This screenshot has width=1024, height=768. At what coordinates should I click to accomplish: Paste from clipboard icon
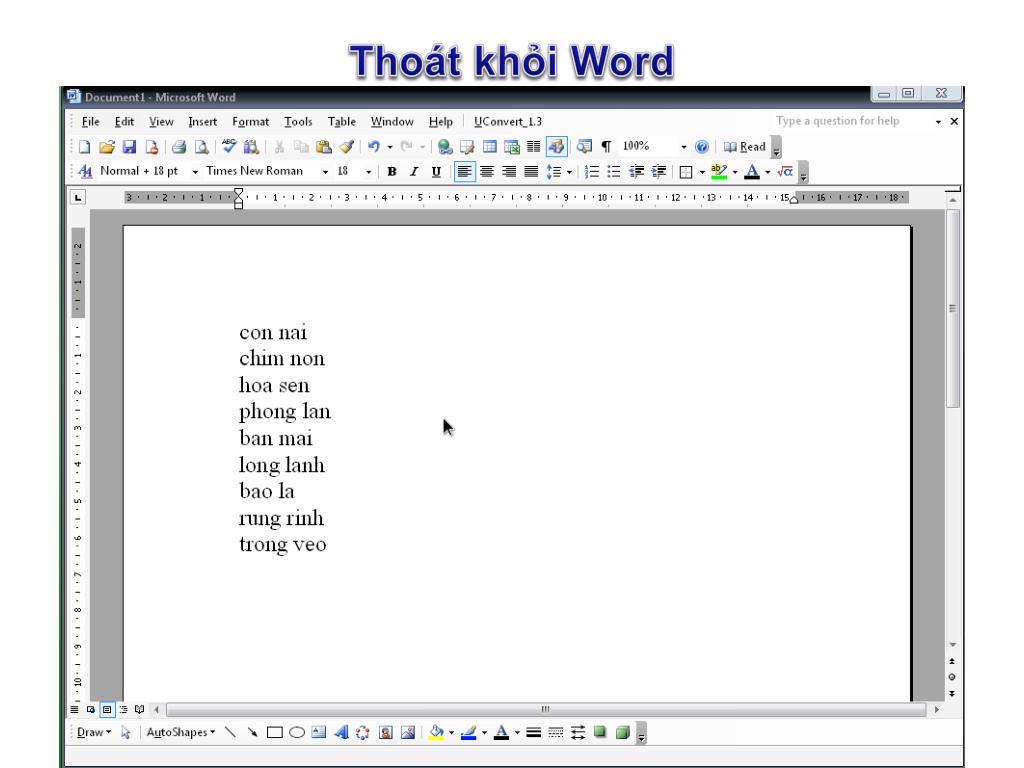tap(323, 147)
